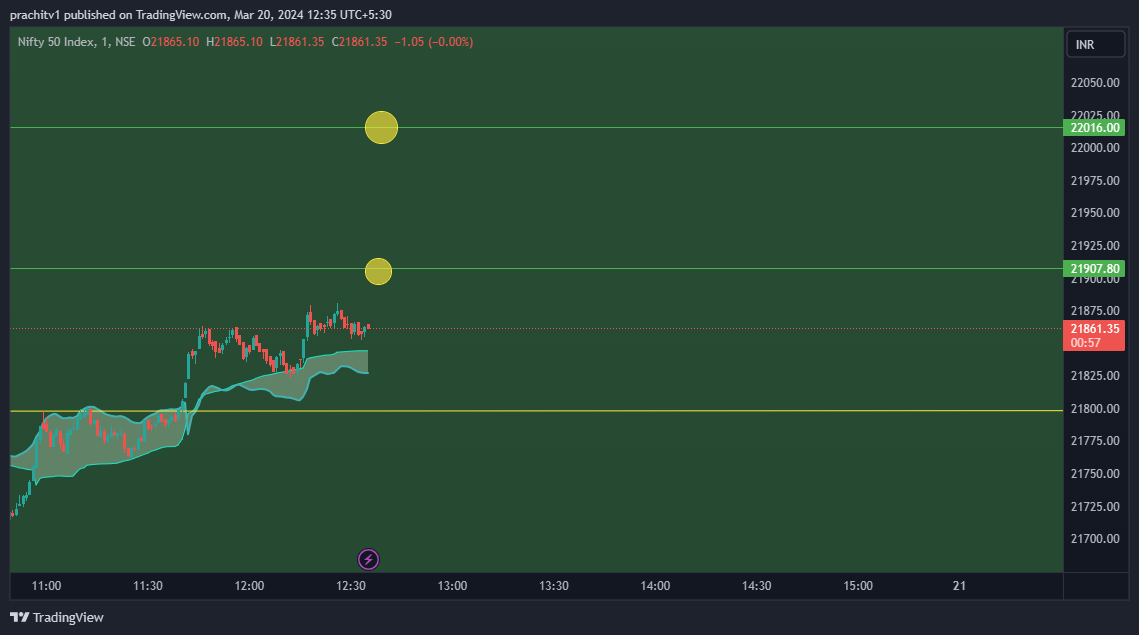Click the change value −1.05 (−0.00%)
Viewport: 1139px width, 635px height.
coord(434,42)
